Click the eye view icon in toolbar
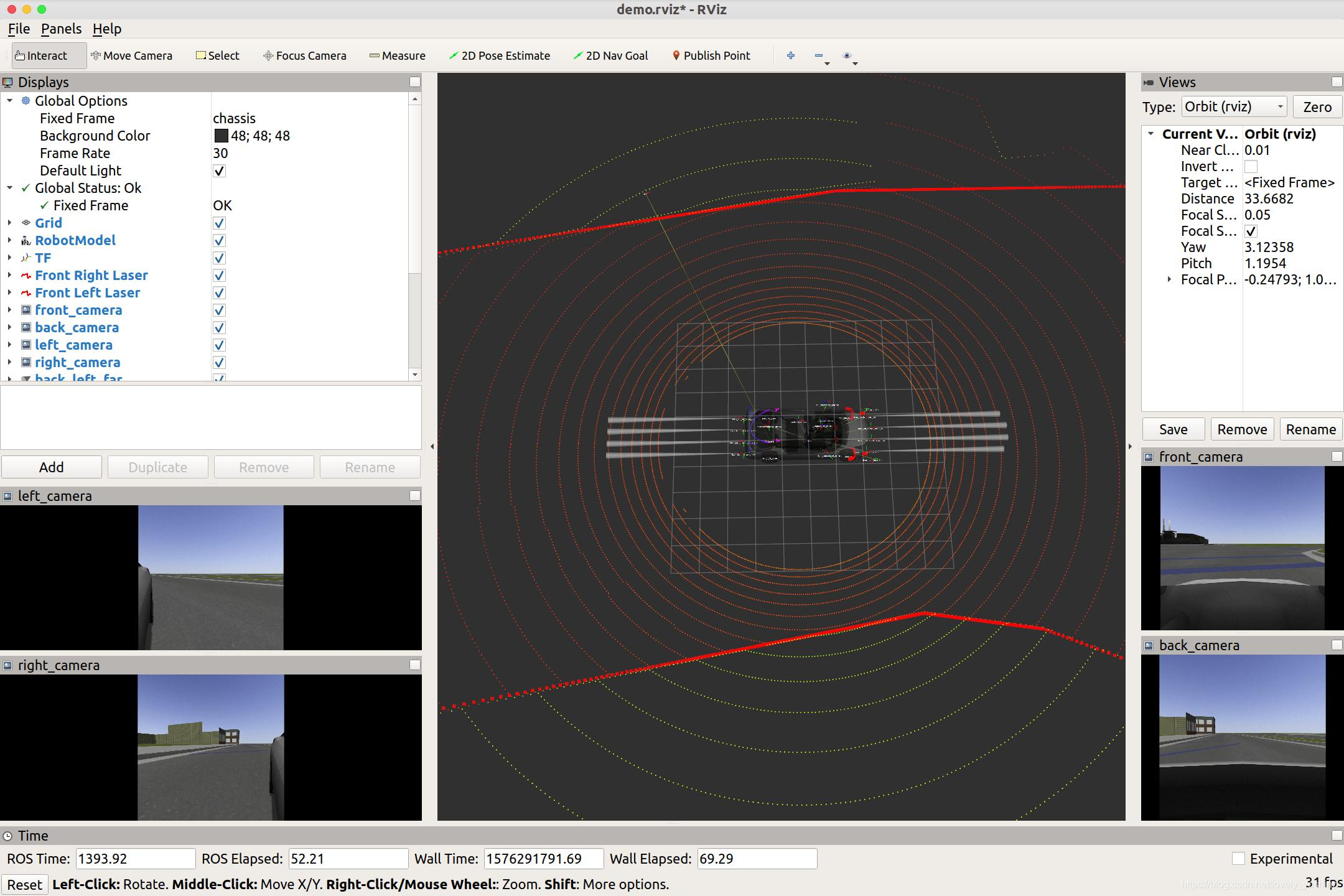 (846, 55)
